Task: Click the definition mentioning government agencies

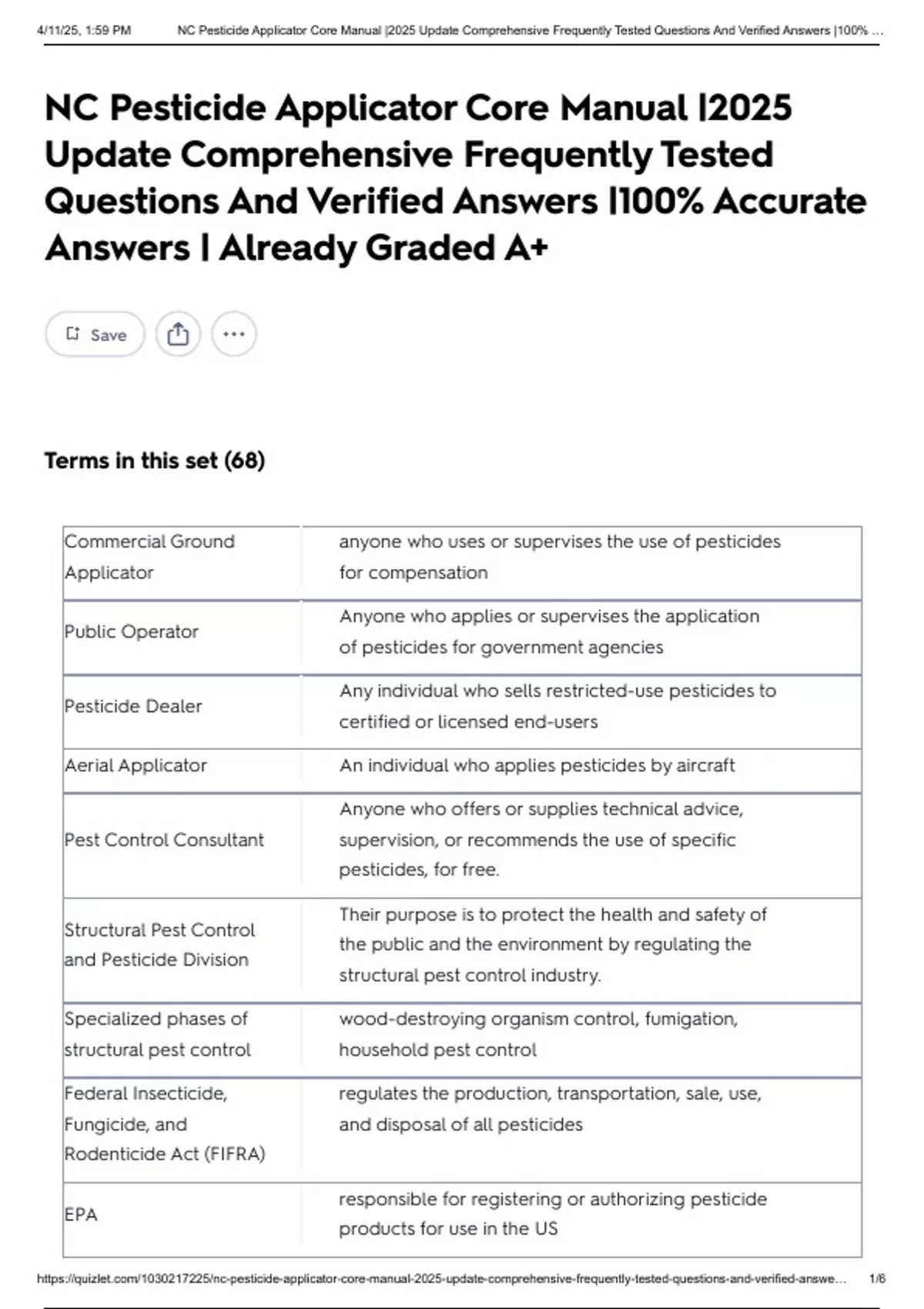Action: click(549, 631)
